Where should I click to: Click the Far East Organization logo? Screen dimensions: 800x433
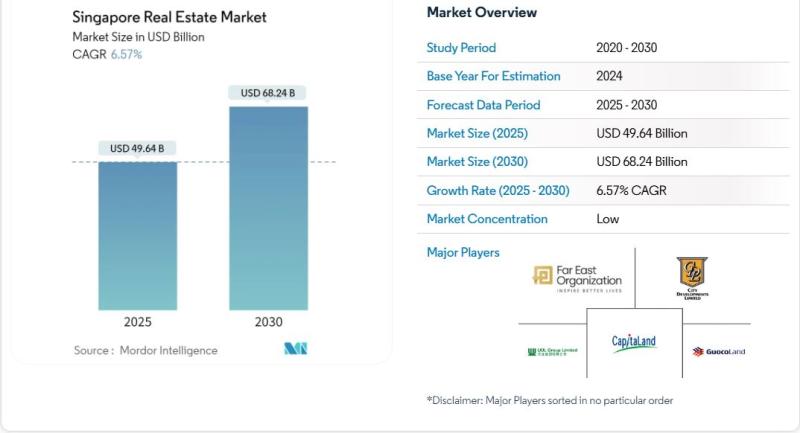point(578,279)
